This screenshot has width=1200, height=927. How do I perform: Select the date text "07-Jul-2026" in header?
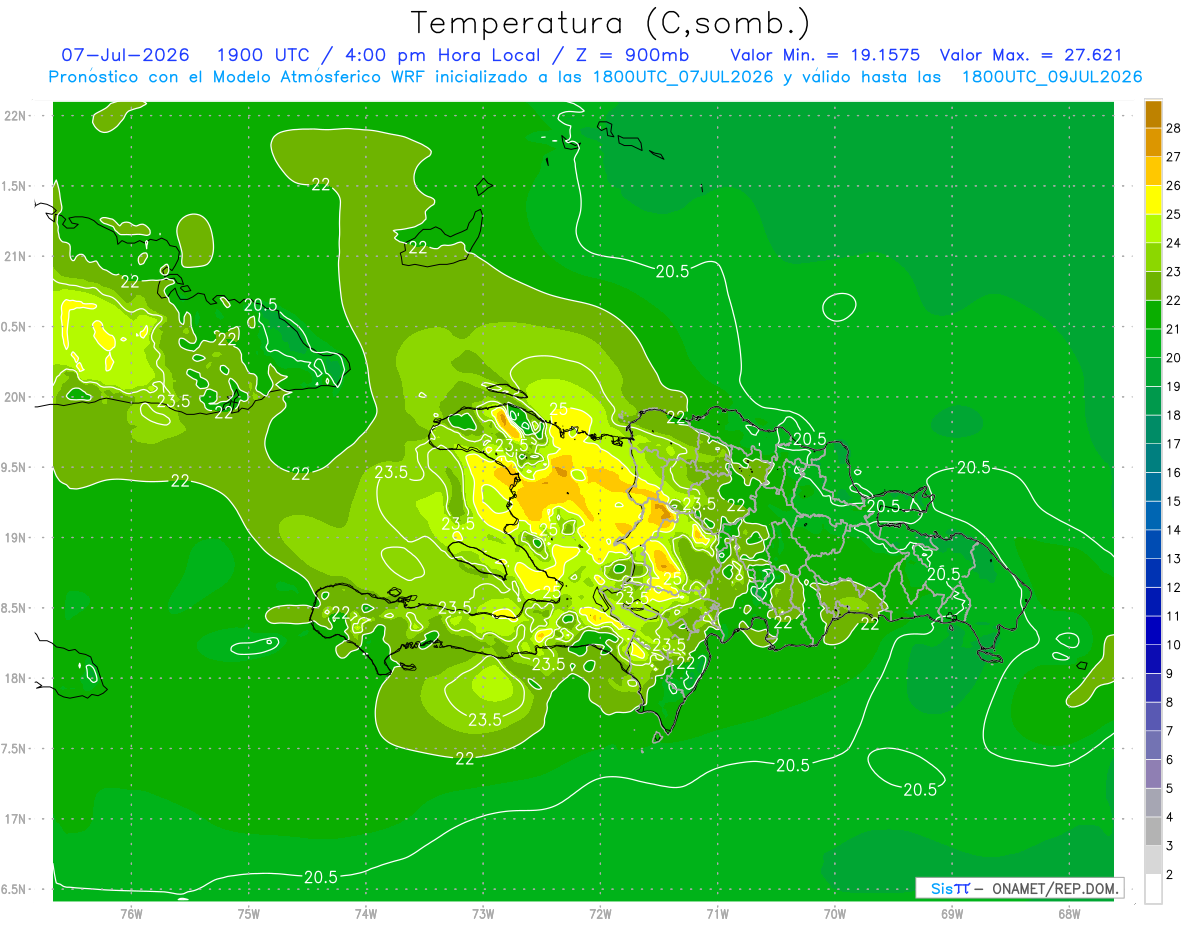(125, 55)
